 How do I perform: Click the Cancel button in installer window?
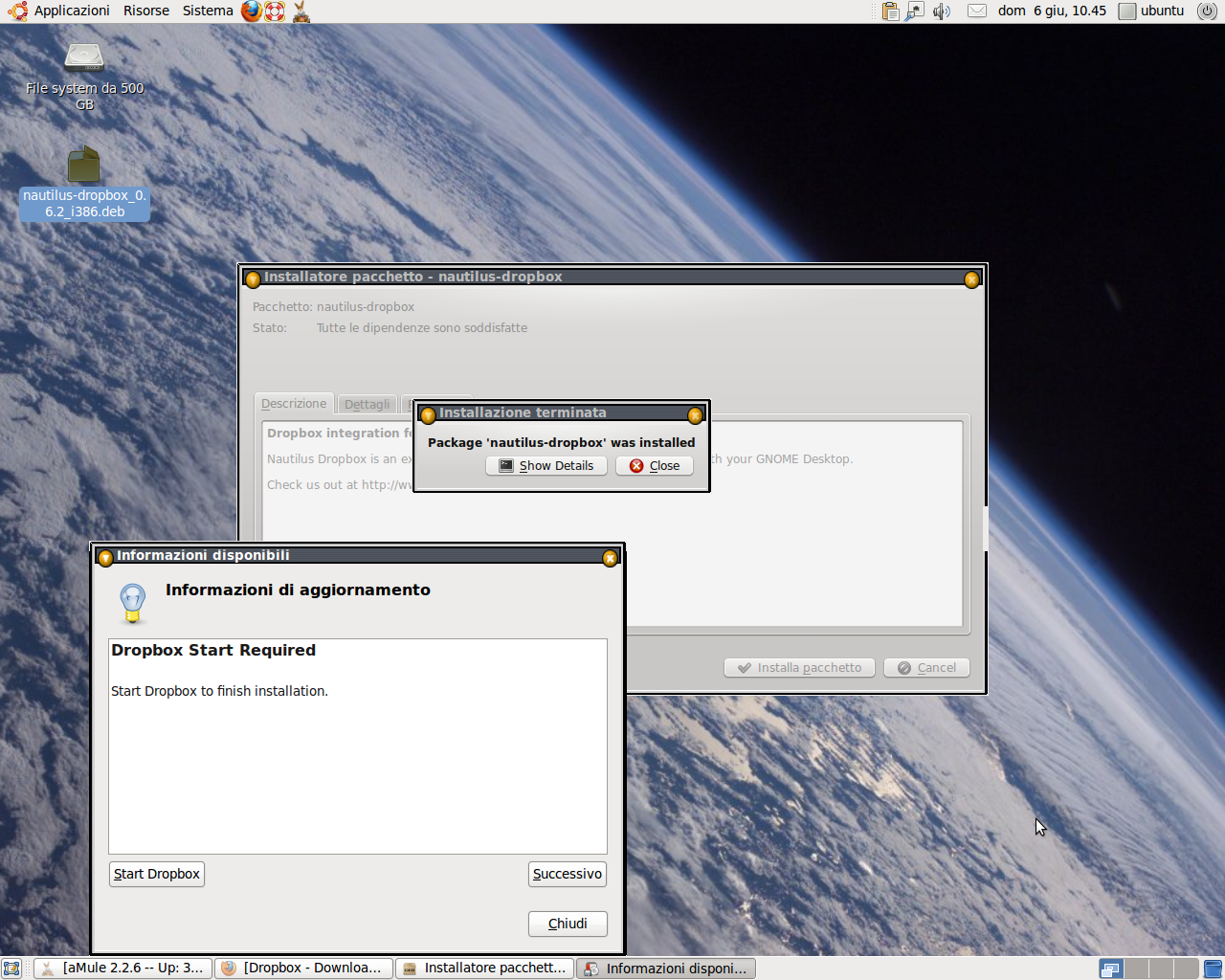pos(926,668)
